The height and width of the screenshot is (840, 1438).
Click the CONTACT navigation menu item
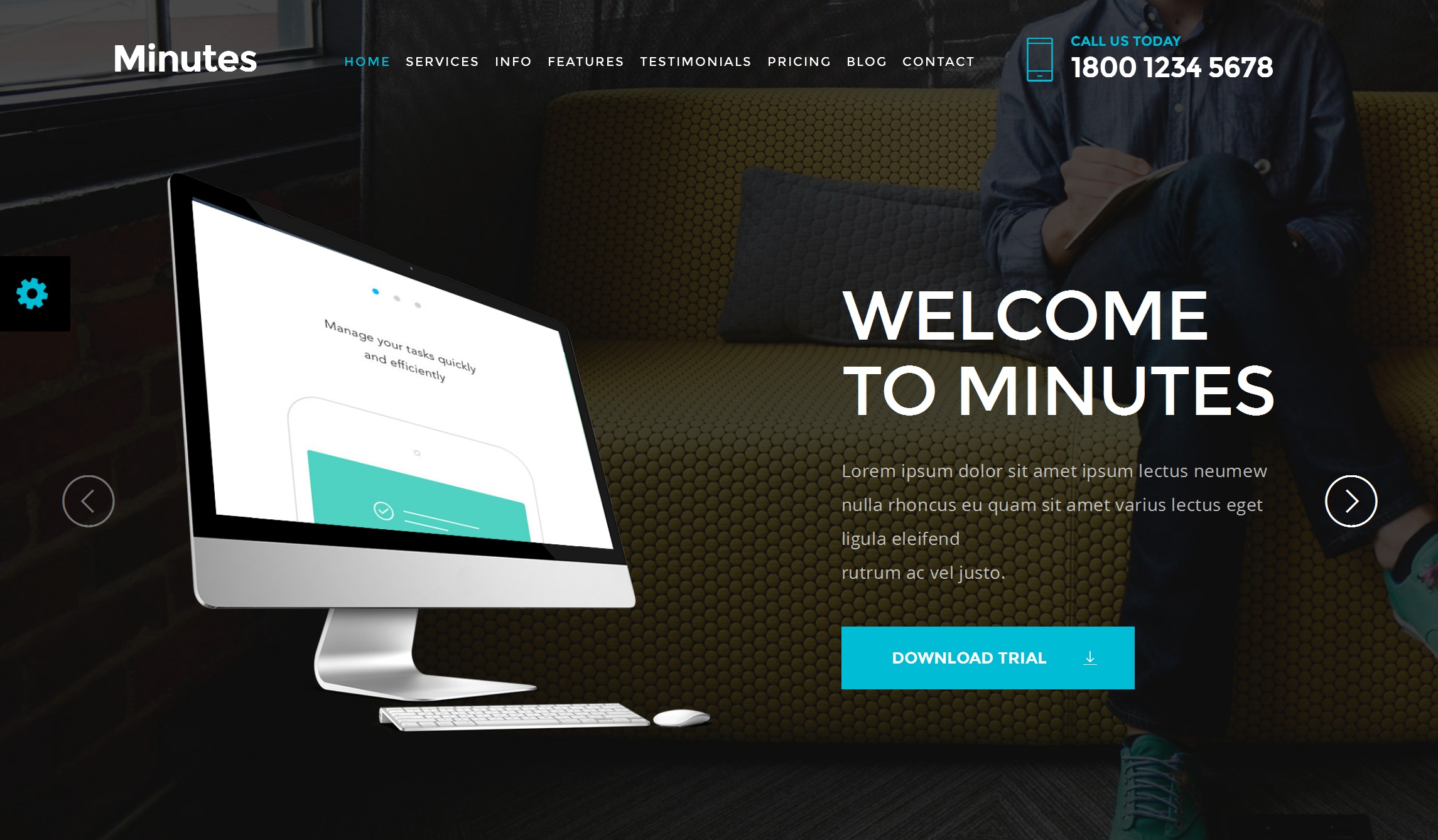(938, 61)
